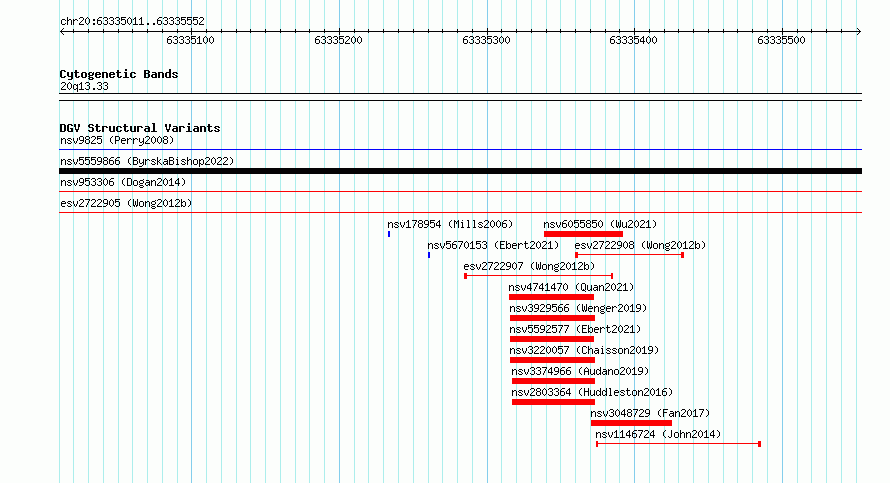Click the nsv9825 (Perry2008) variant label
The height and width of the screenshot is (483, 890).
(x=117, y=140)
